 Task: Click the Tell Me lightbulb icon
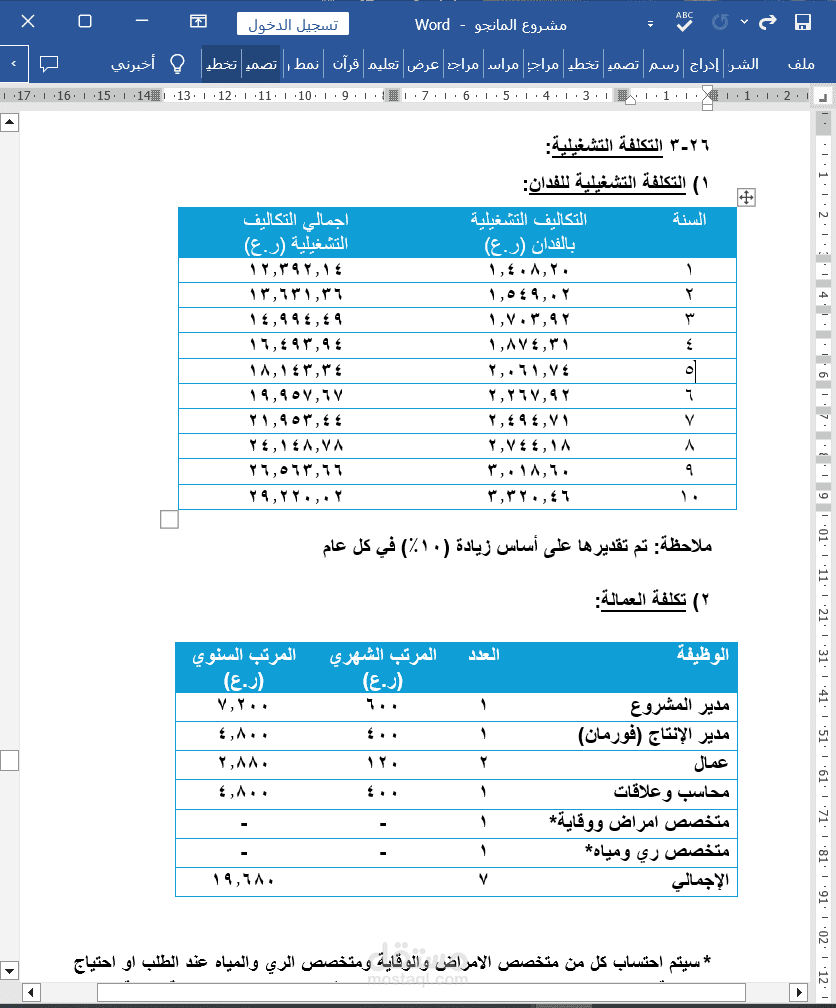(177, 64)
